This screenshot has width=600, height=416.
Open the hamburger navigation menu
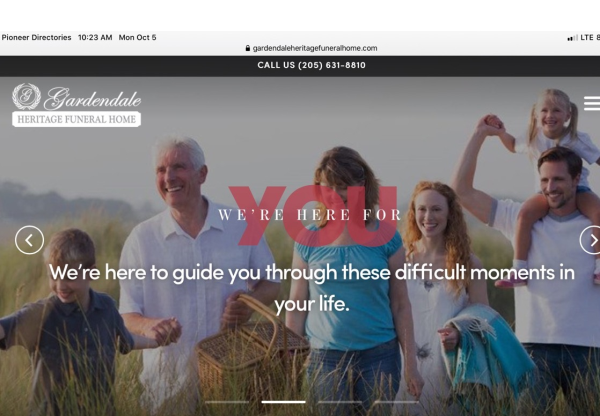coord(592,103)
